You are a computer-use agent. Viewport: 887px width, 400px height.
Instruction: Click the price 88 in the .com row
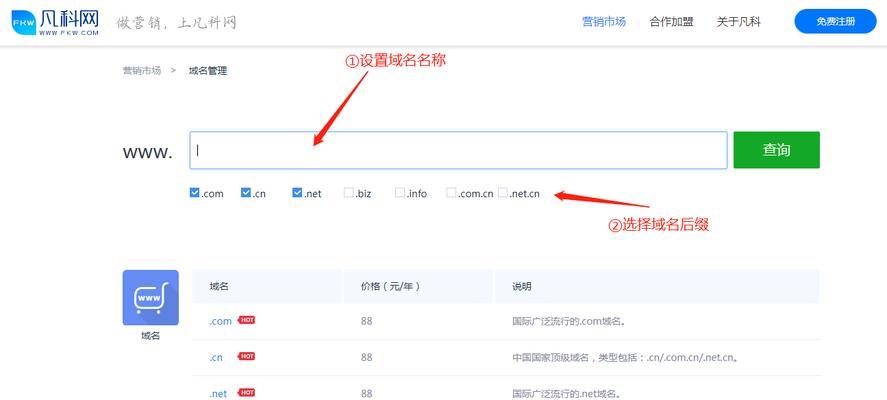point(367,321)
